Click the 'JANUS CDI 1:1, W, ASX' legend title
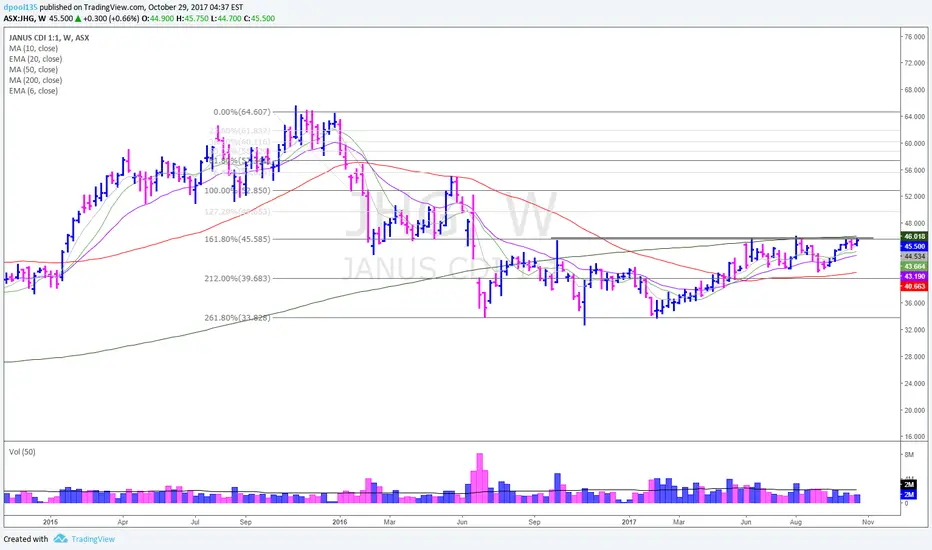932x550 pixels. (49, 37)
